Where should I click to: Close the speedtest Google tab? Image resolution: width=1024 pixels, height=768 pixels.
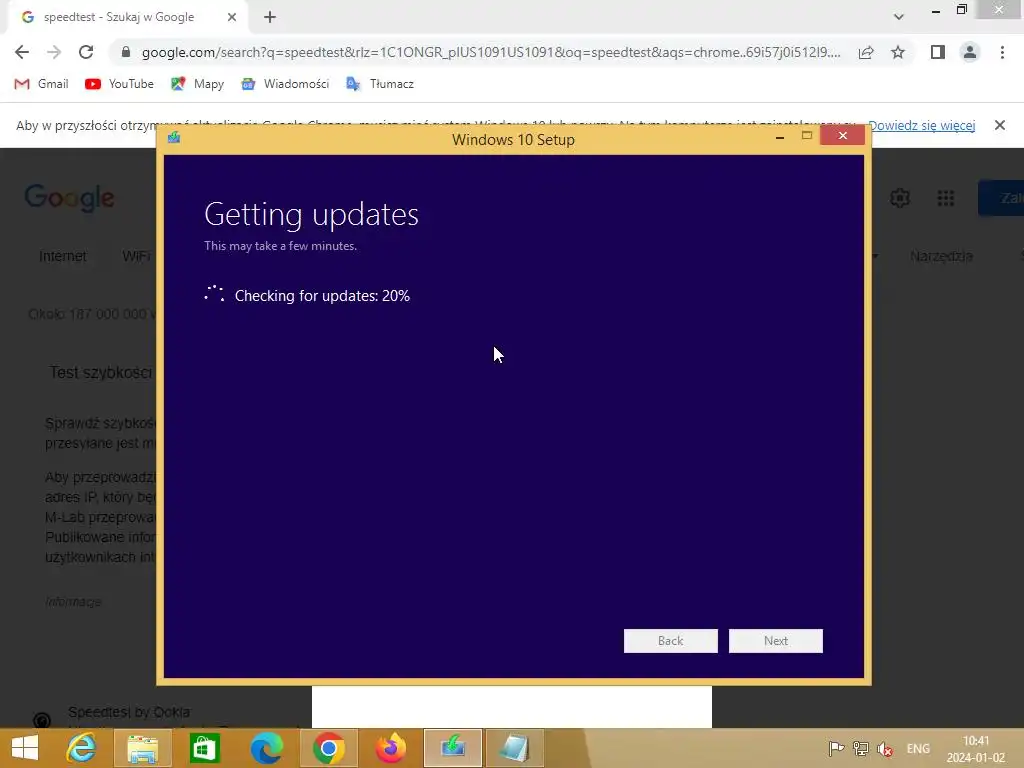[232, 18]
